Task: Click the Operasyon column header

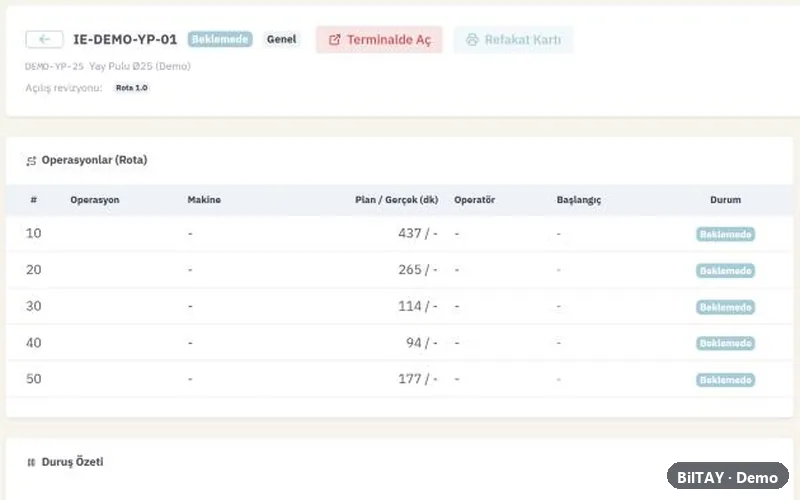Action: pyautogui.click(x=95, y=200)
